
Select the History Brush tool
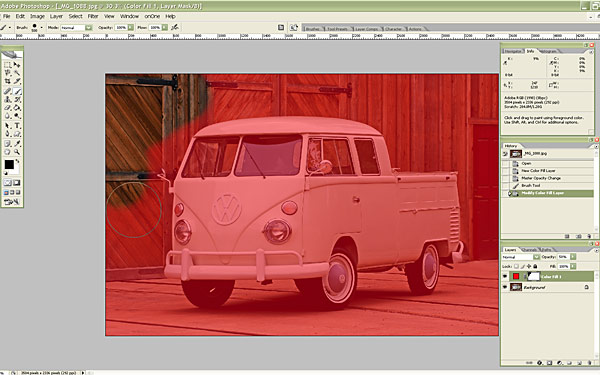pos(17,99)
